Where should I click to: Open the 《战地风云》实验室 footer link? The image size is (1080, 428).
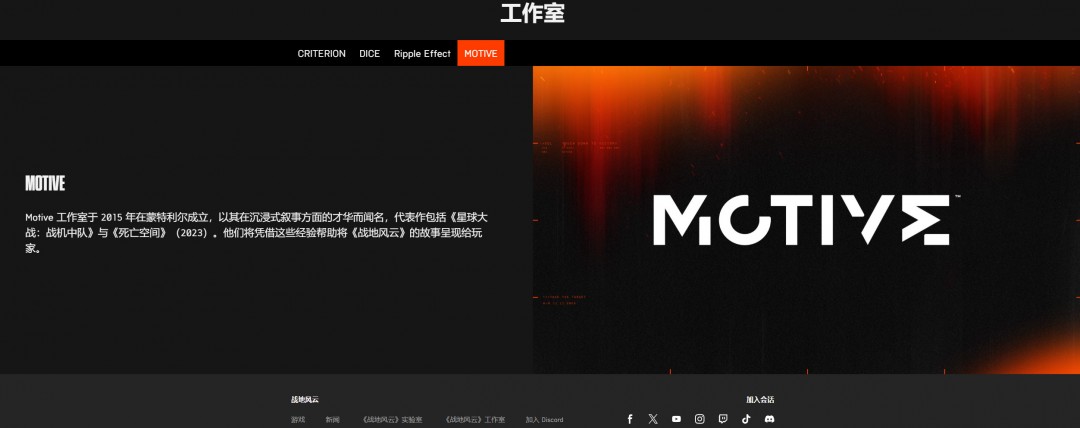[392, 420]
